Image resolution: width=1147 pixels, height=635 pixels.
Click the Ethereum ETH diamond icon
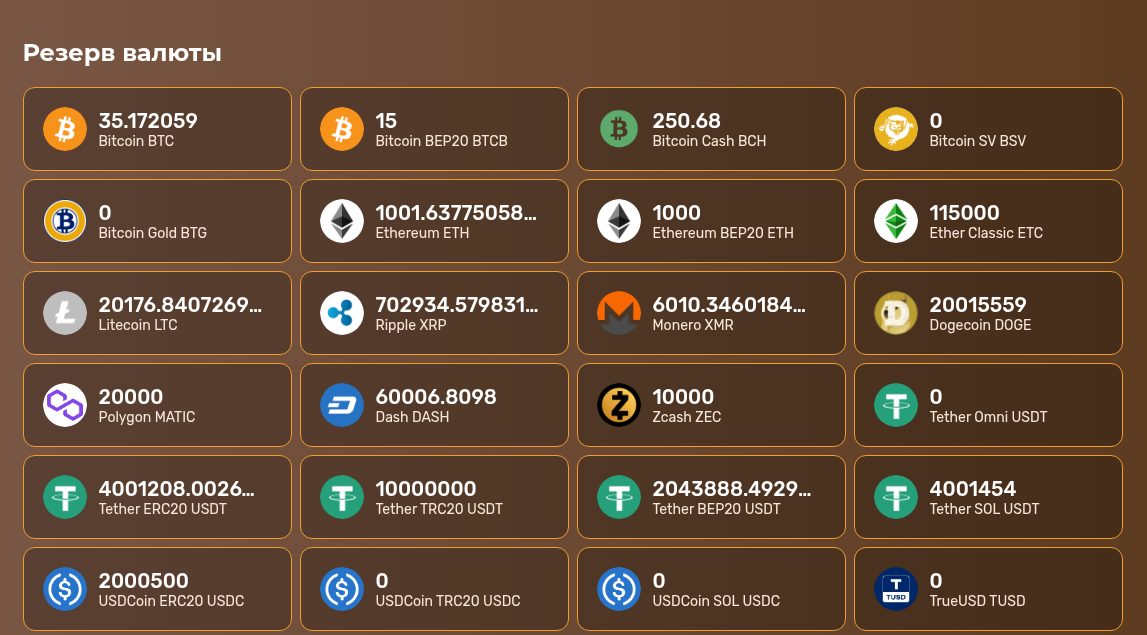pos(342,221)
